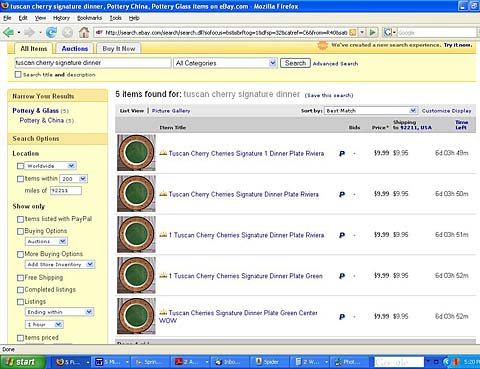The image size is (480, 369).
Task: Open the History menu
Action: 61,18
